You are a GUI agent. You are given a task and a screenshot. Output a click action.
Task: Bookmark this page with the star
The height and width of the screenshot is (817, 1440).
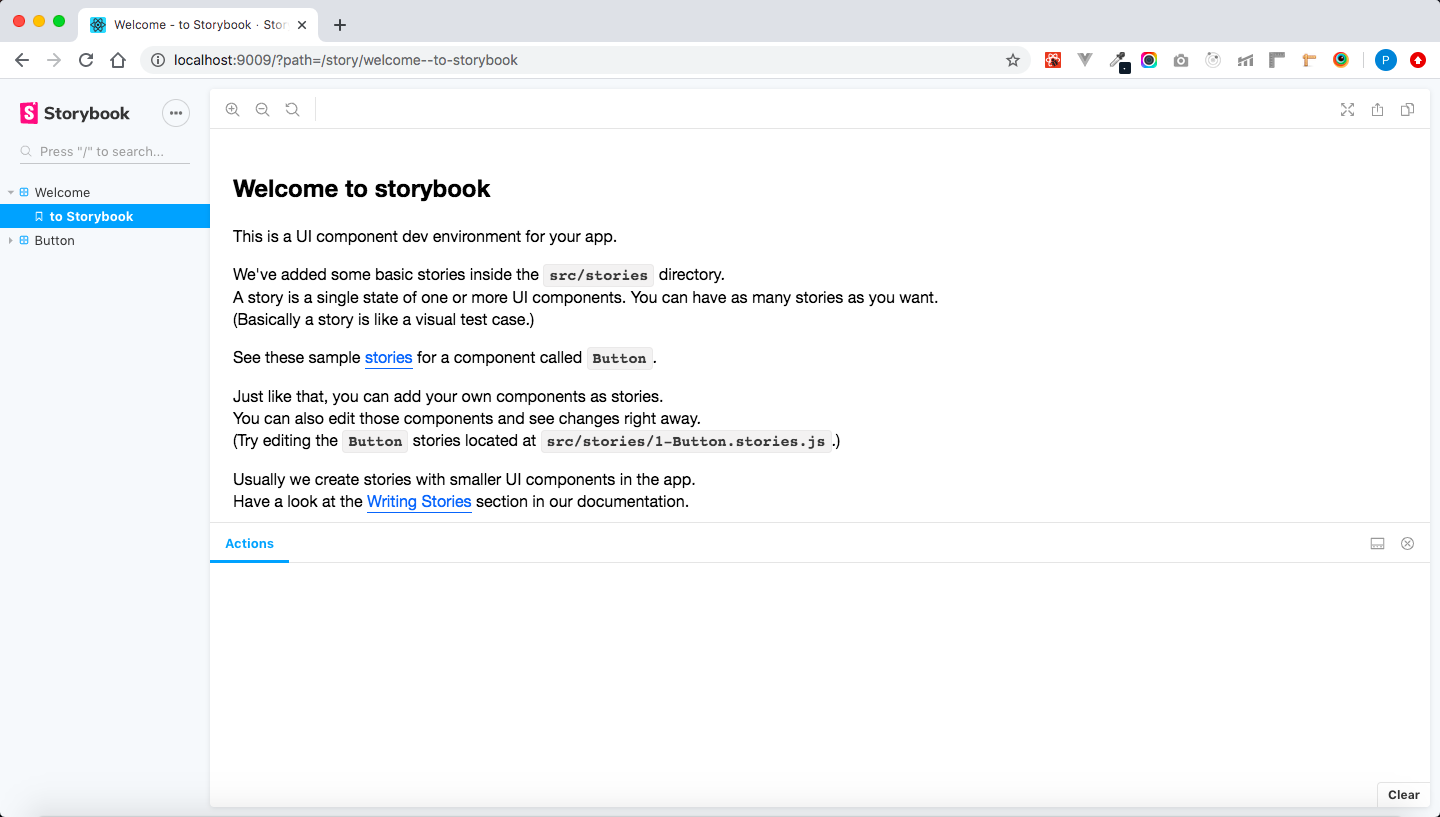[x=1013, y=60]
